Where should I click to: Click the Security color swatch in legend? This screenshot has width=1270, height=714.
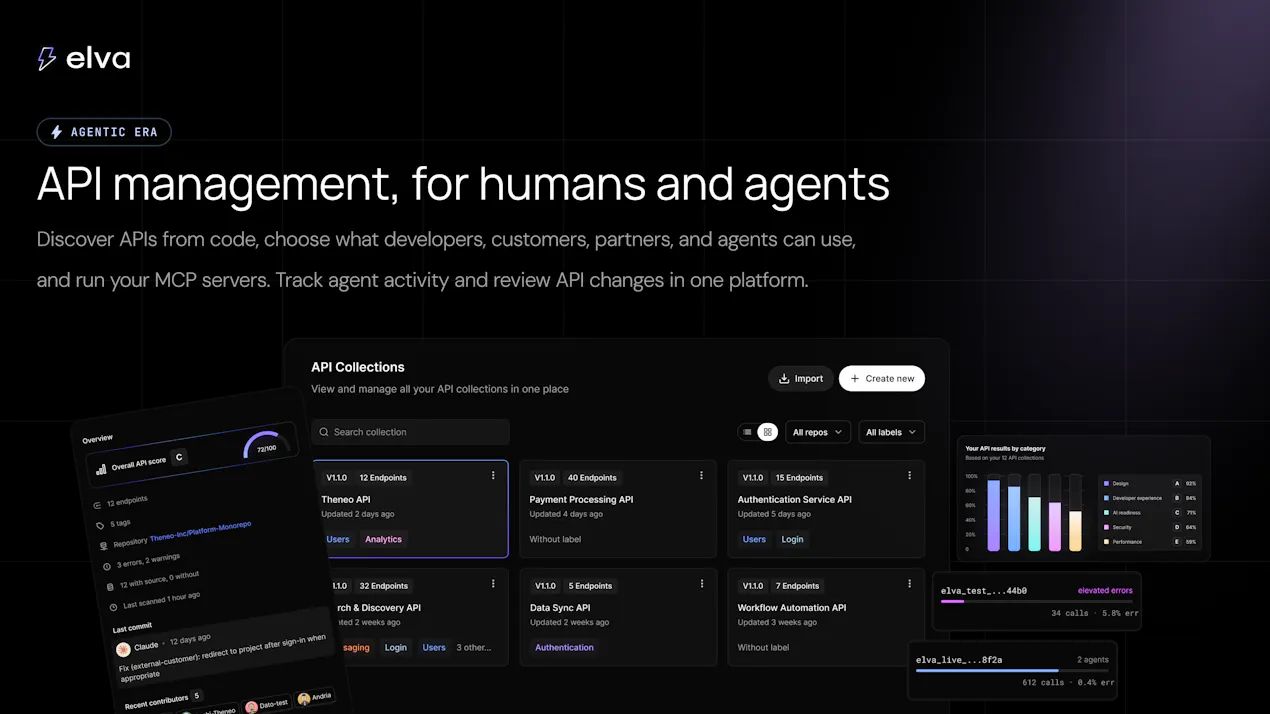click(x=1106, y=527)
